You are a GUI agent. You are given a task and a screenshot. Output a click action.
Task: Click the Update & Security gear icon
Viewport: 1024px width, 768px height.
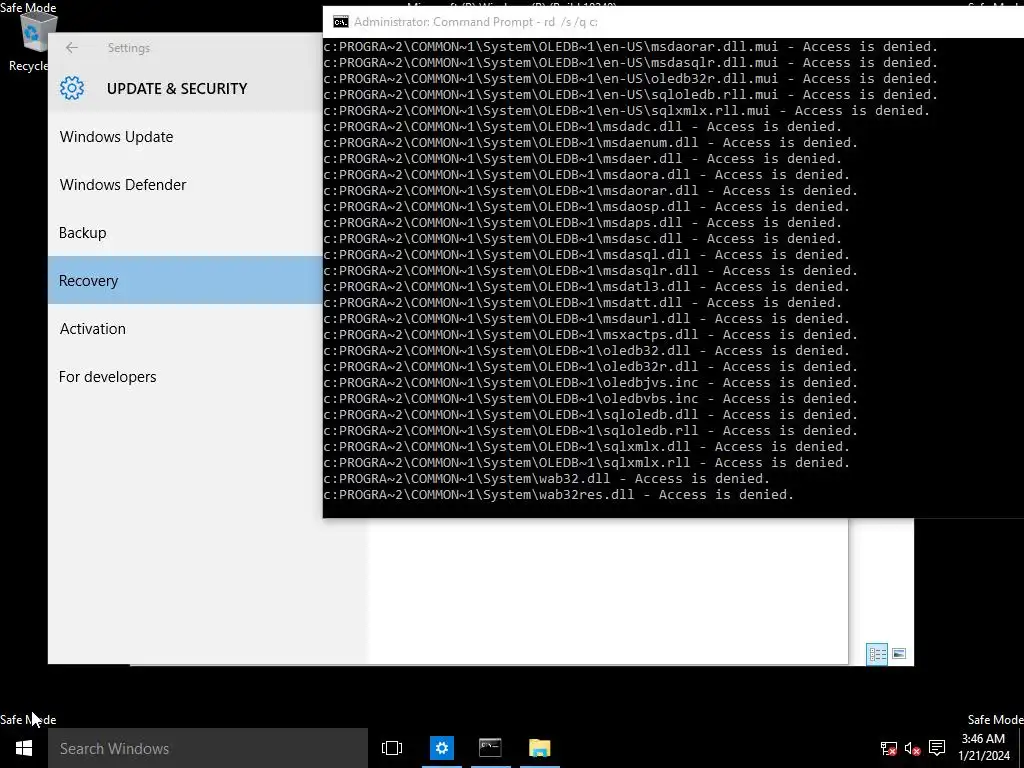pos(72,88)
